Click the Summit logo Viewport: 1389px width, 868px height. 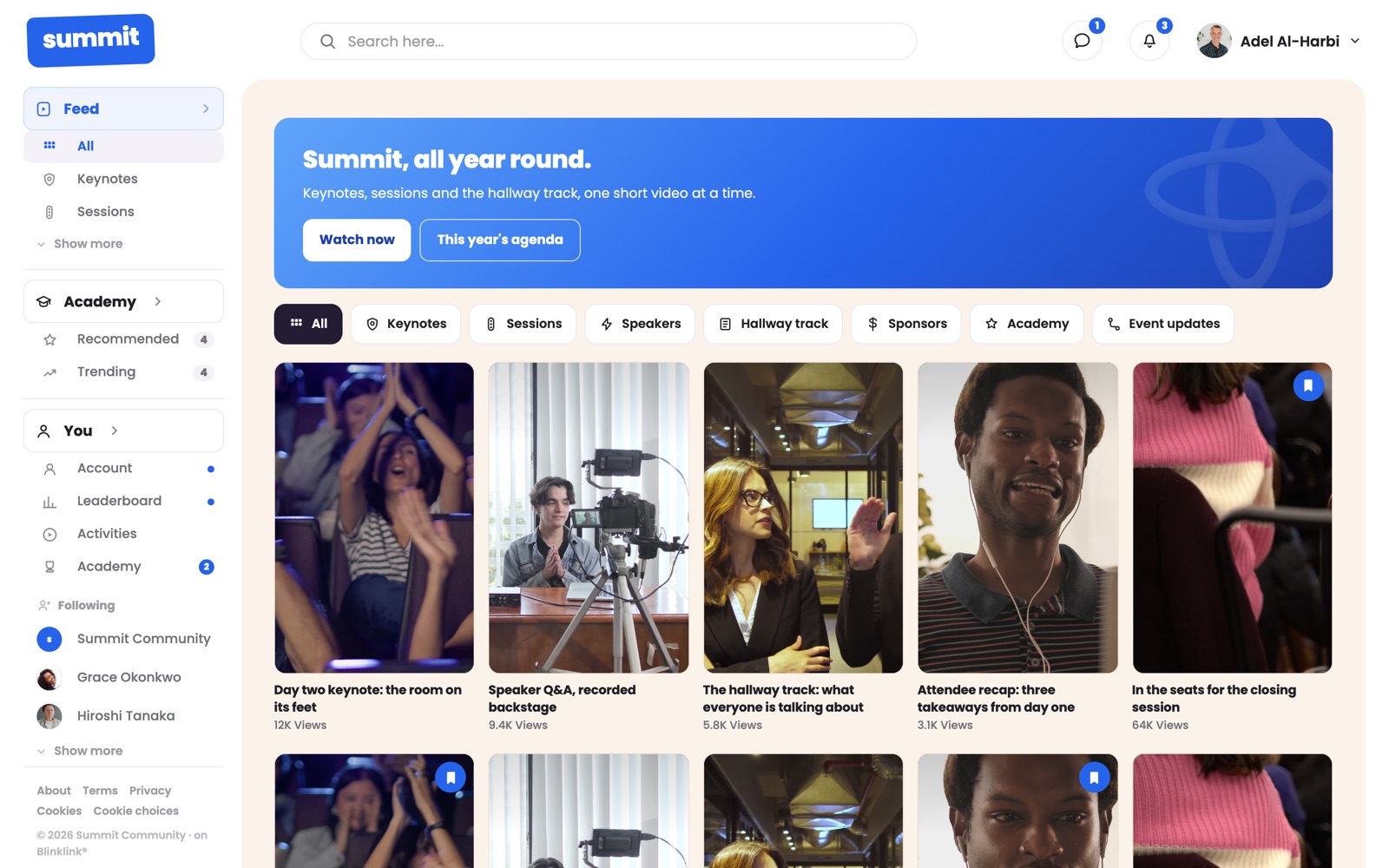point(91,40)
